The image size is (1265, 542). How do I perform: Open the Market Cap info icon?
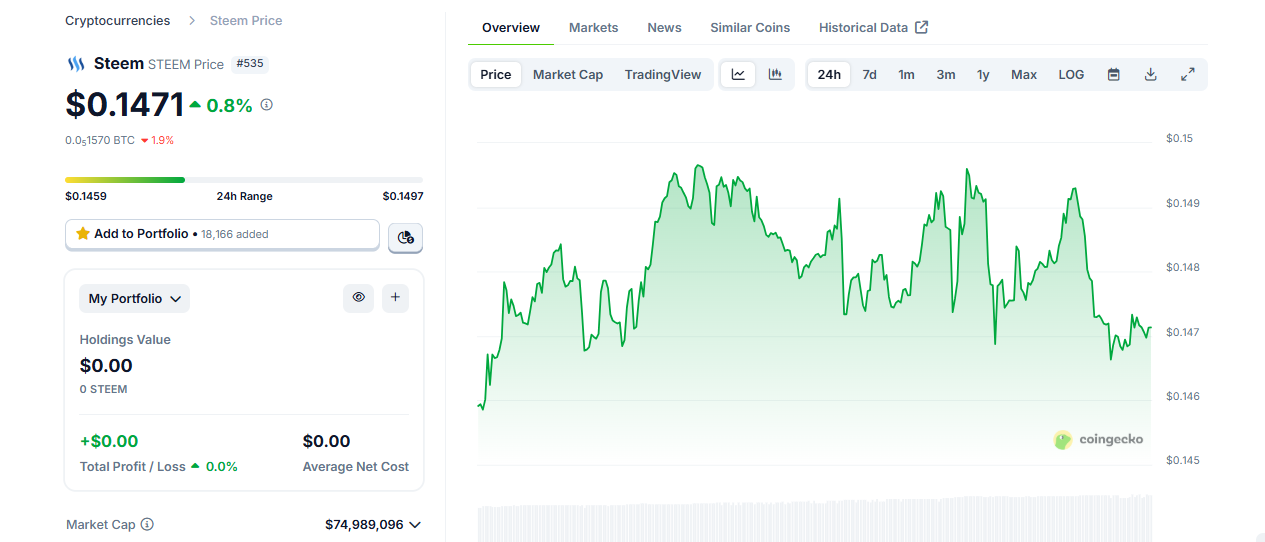coord(147,524)
